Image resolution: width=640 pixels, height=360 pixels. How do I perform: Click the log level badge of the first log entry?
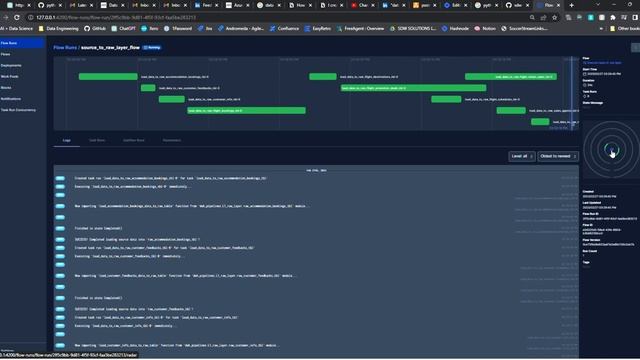click(60, 178)
